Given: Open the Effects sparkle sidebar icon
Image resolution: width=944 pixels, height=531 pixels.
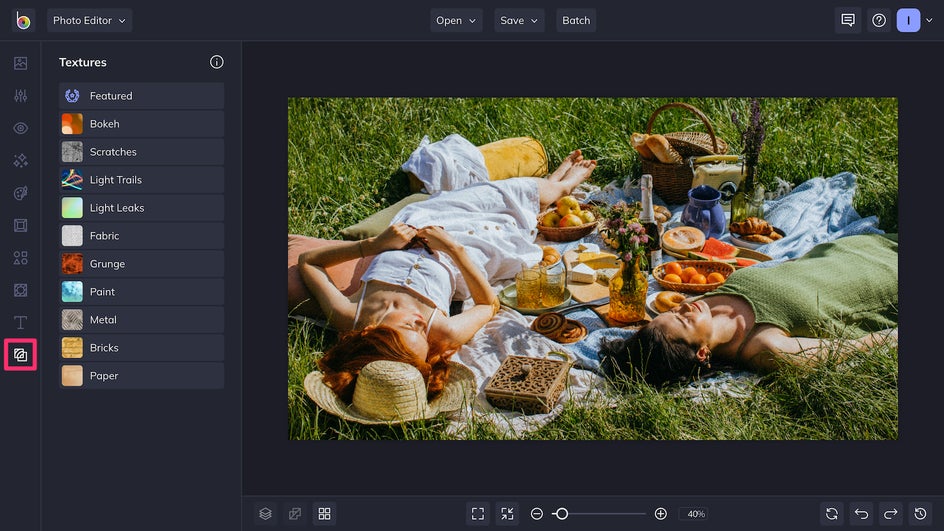Looking at the screenshot, I should click(20, 161).
